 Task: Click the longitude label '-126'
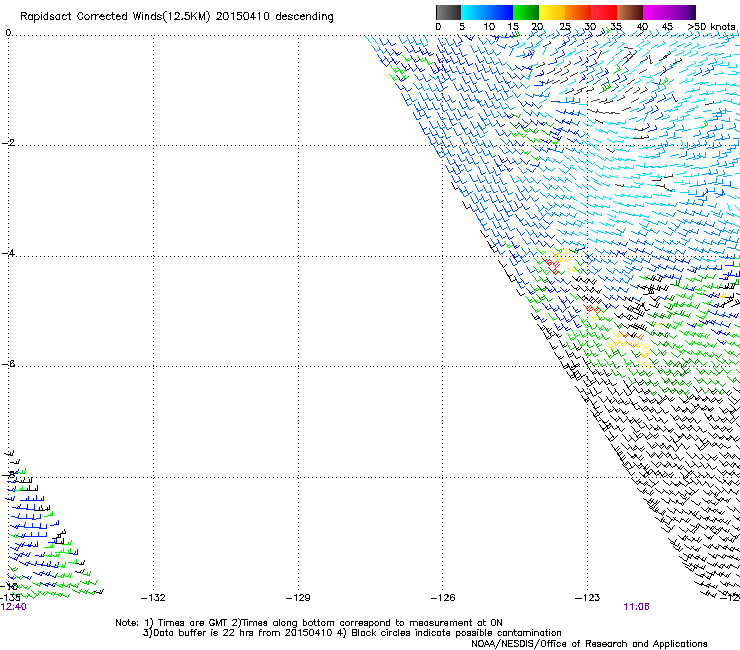[x=443, y=598]
